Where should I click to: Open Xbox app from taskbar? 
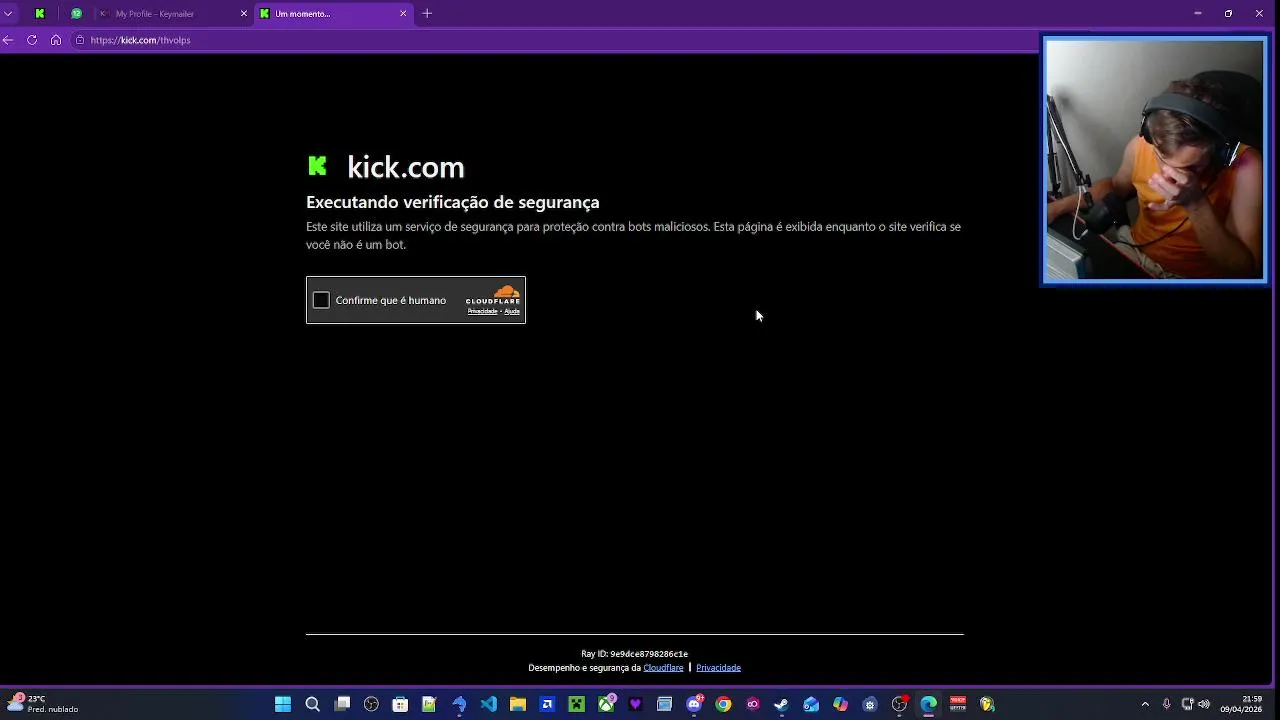click(606, 704)
